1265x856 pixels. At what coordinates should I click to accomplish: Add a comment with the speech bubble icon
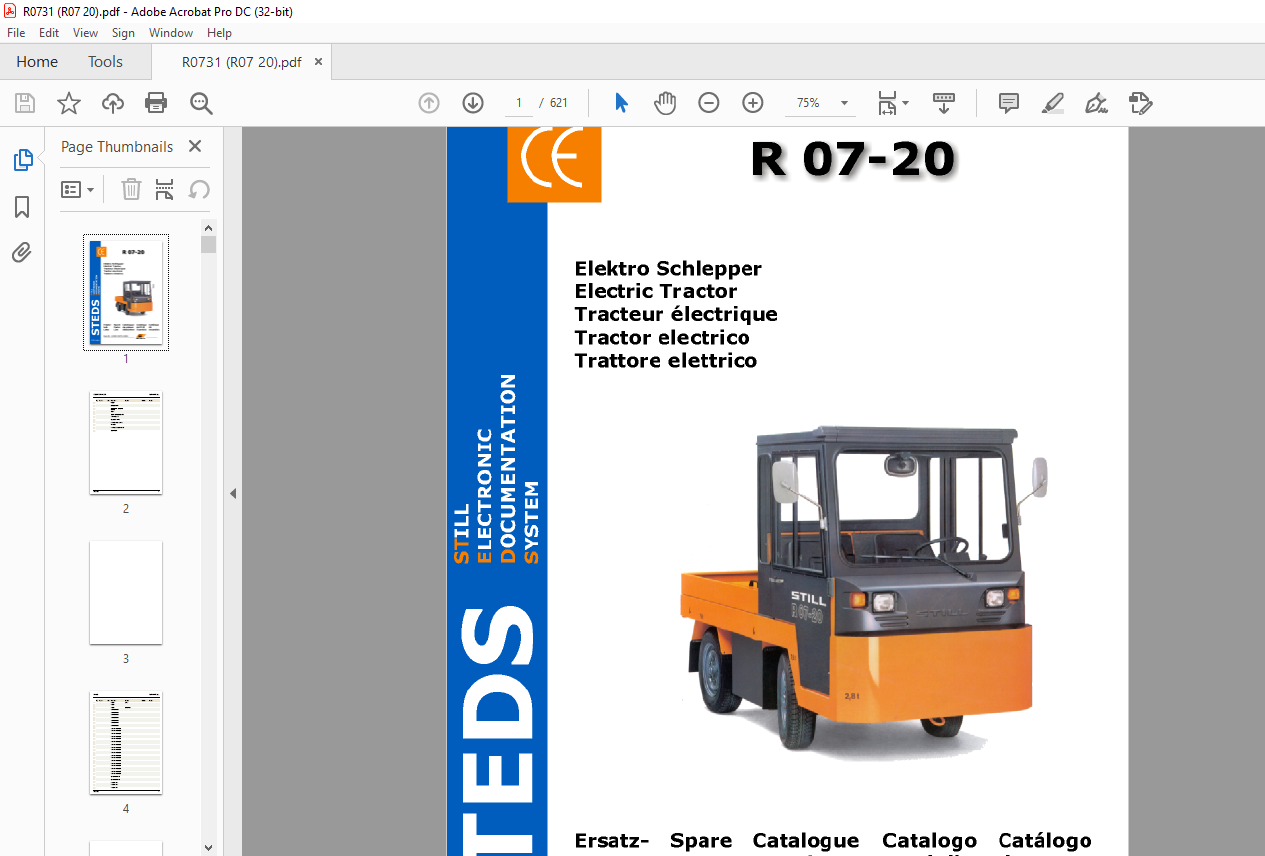tap(1009, 103)
